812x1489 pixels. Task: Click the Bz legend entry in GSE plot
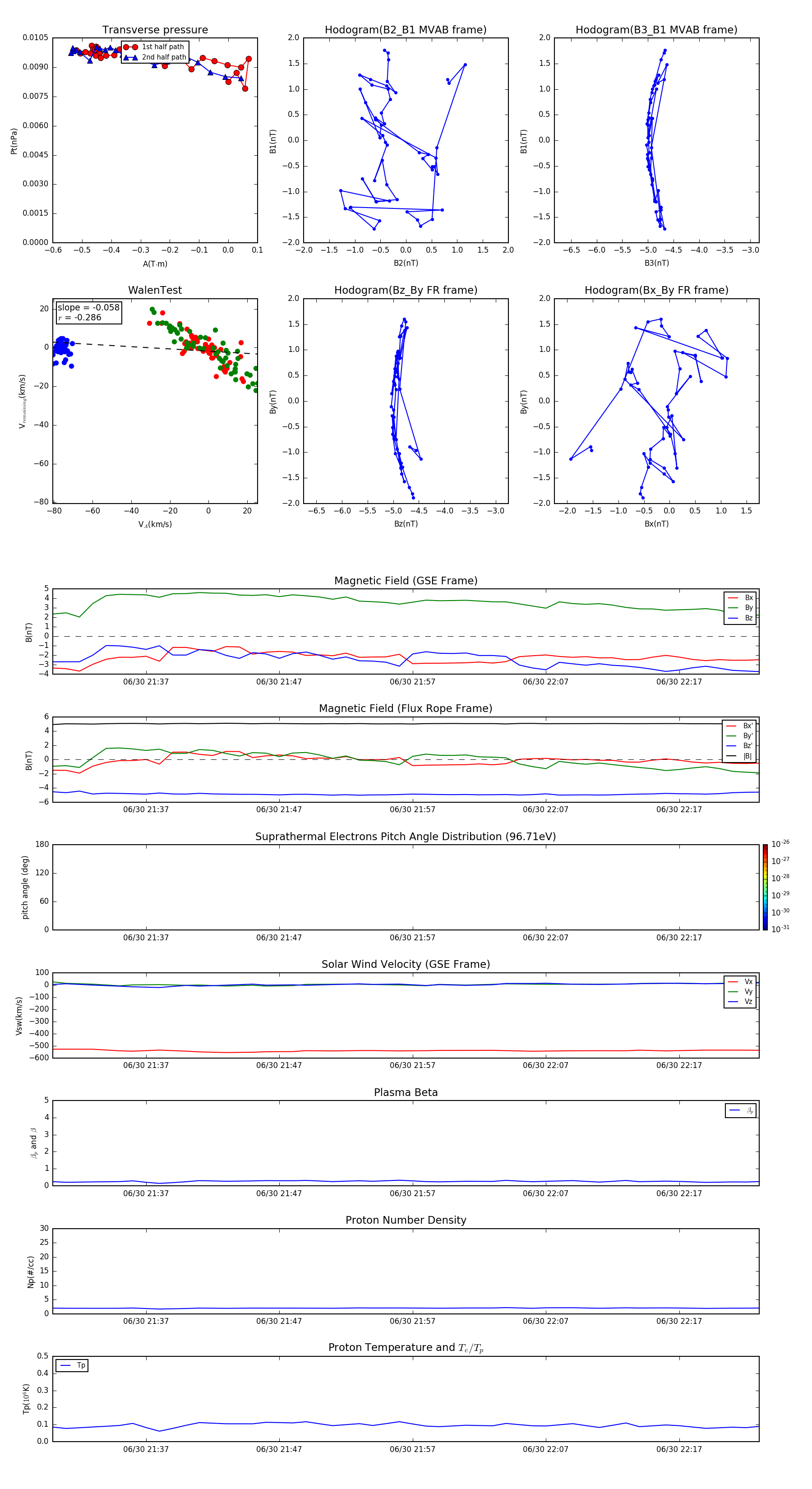point(740,619)
